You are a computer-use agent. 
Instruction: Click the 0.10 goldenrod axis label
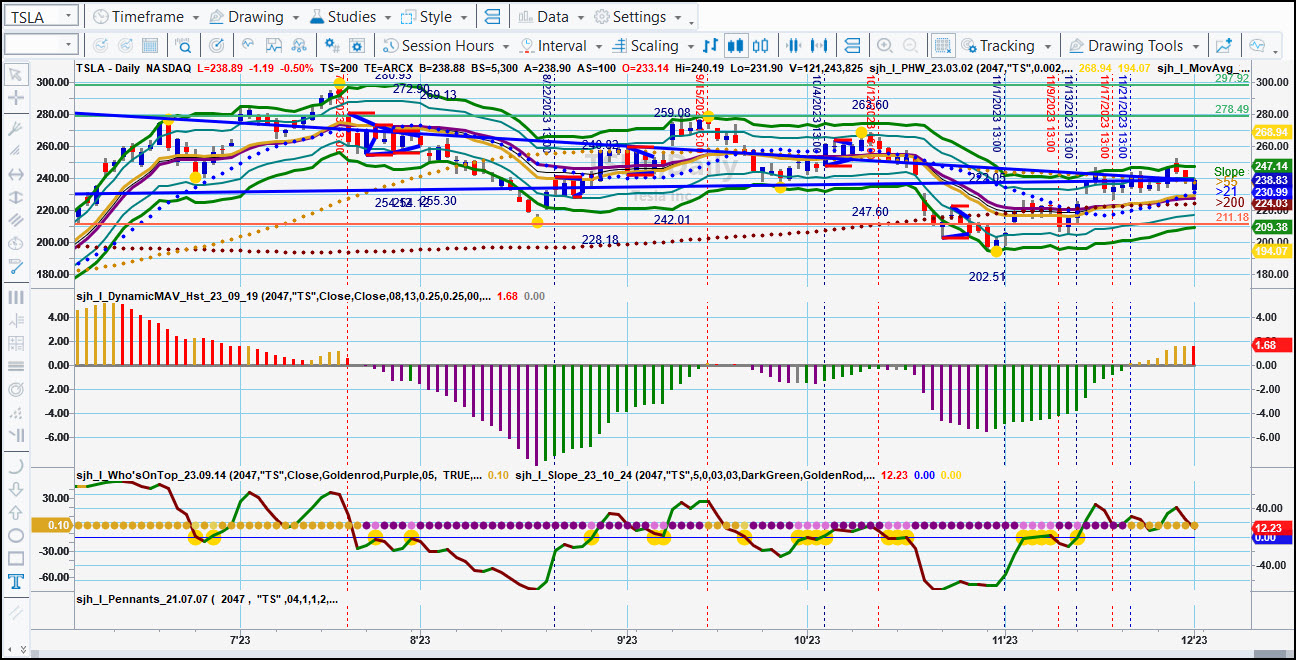50,525
